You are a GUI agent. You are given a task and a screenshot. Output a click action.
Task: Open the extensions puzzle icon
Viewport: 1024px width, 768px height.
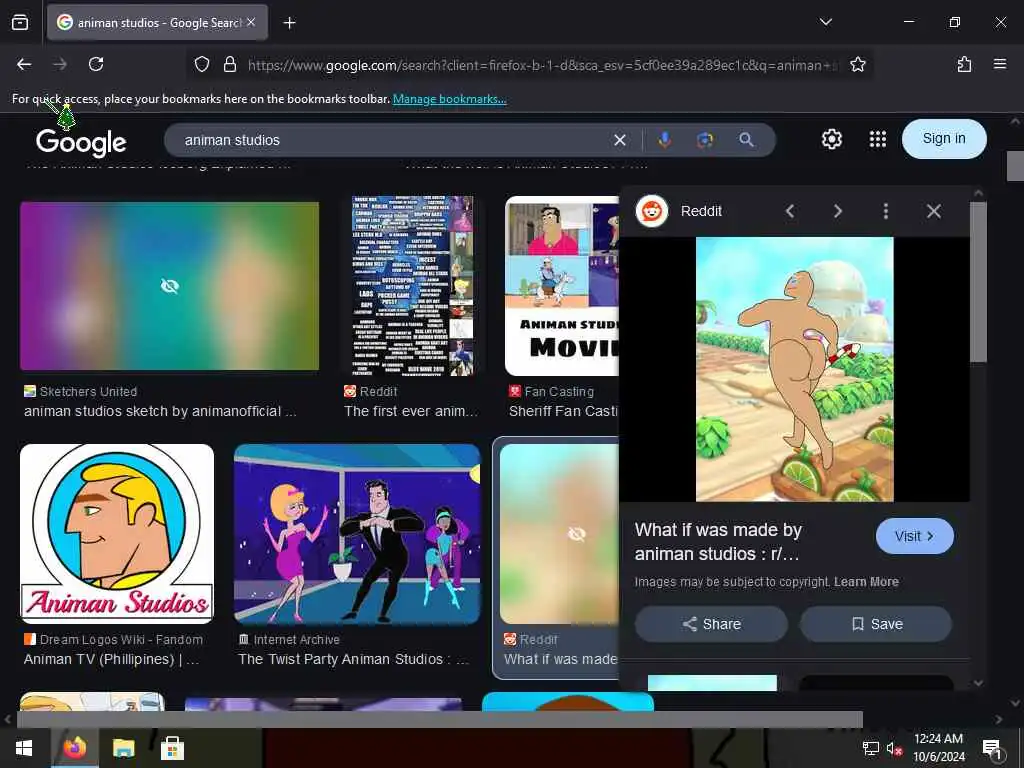pyautogui.click(x=964, y=64)
